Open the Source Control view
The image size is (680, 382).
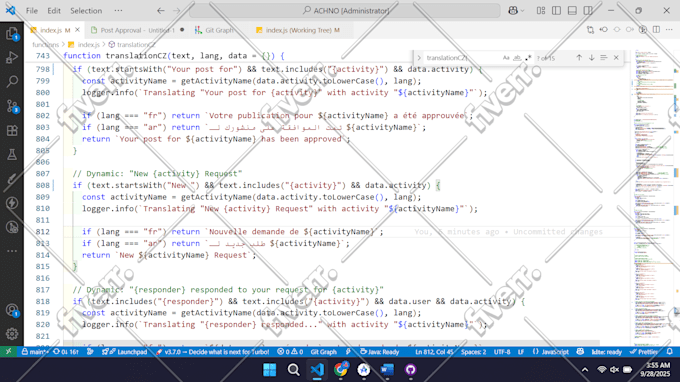[x=12, y=106]
